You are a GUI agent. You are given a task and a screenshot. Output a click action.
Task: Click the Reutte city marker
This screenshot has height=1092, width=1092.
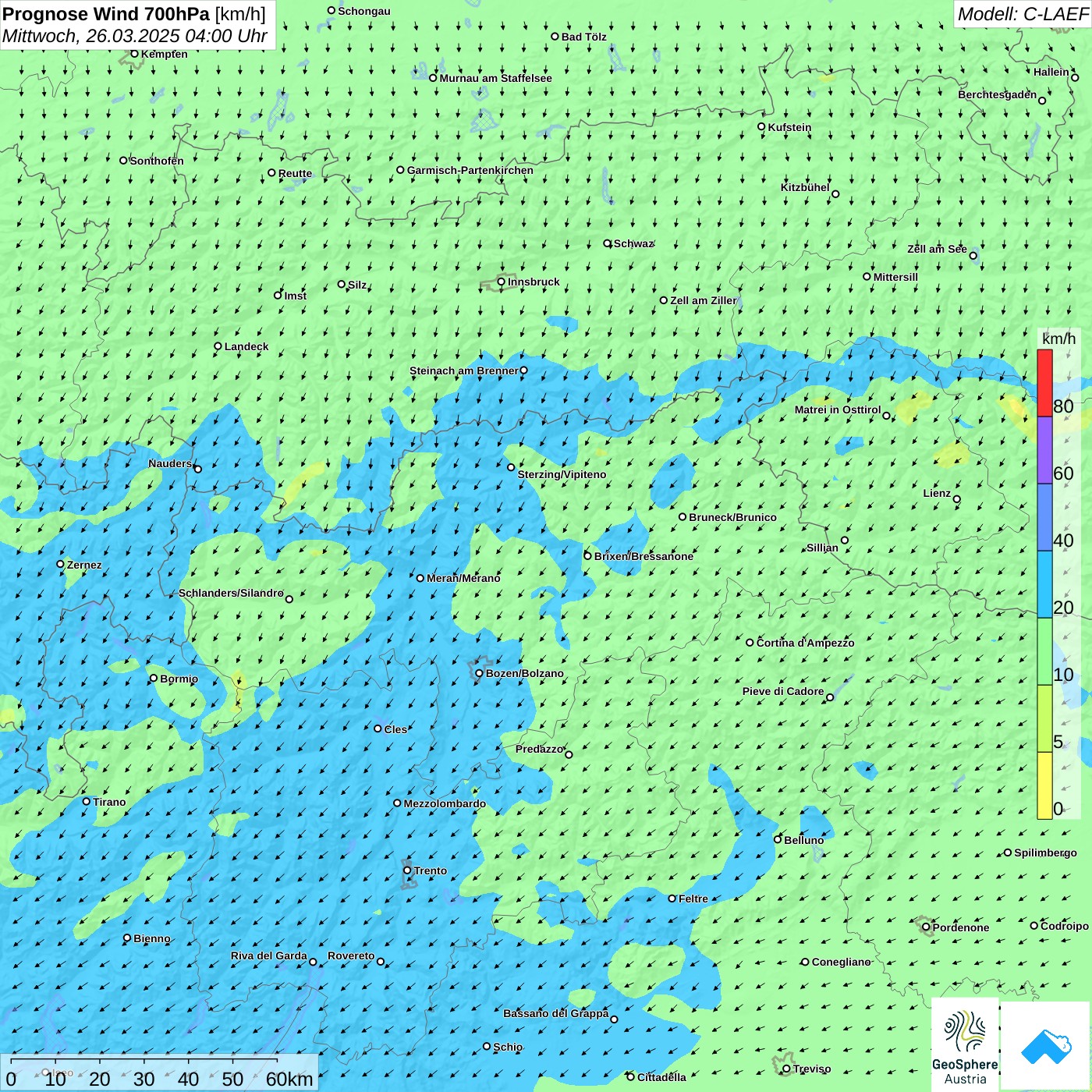[x=271, y=173]
